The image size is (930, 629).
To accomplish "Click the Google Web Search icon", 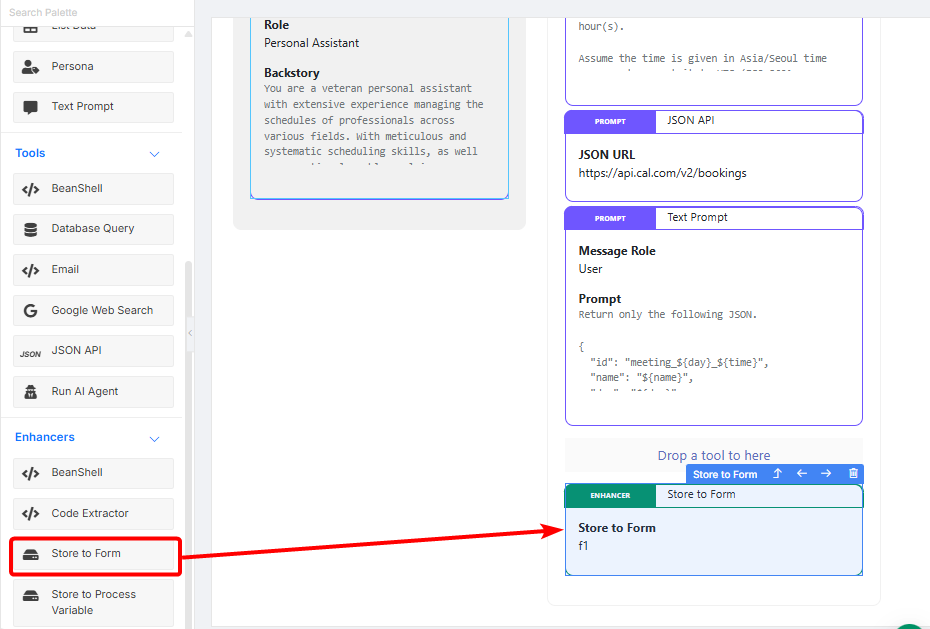I will coord(31,311).
